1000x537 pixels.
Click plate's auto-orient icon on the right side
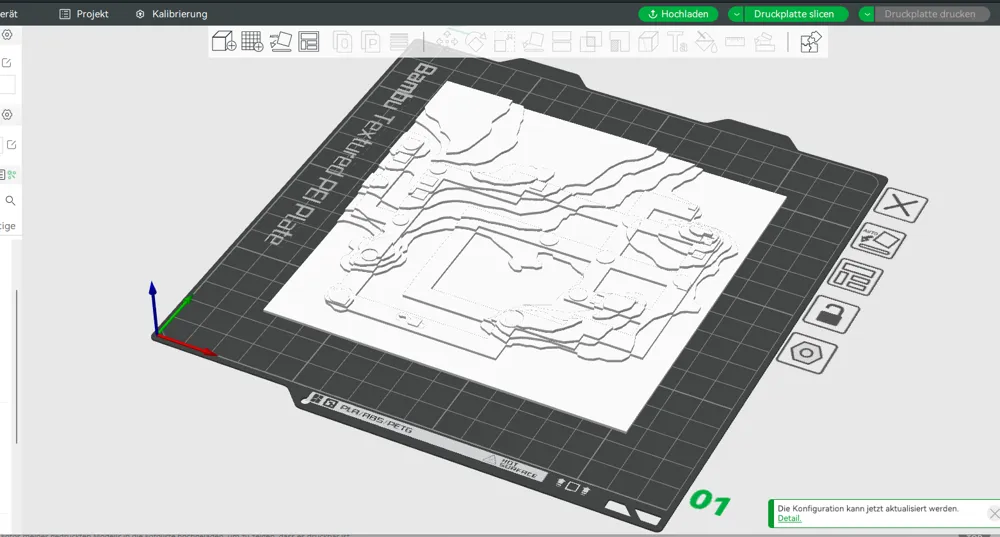coord(878,241)
